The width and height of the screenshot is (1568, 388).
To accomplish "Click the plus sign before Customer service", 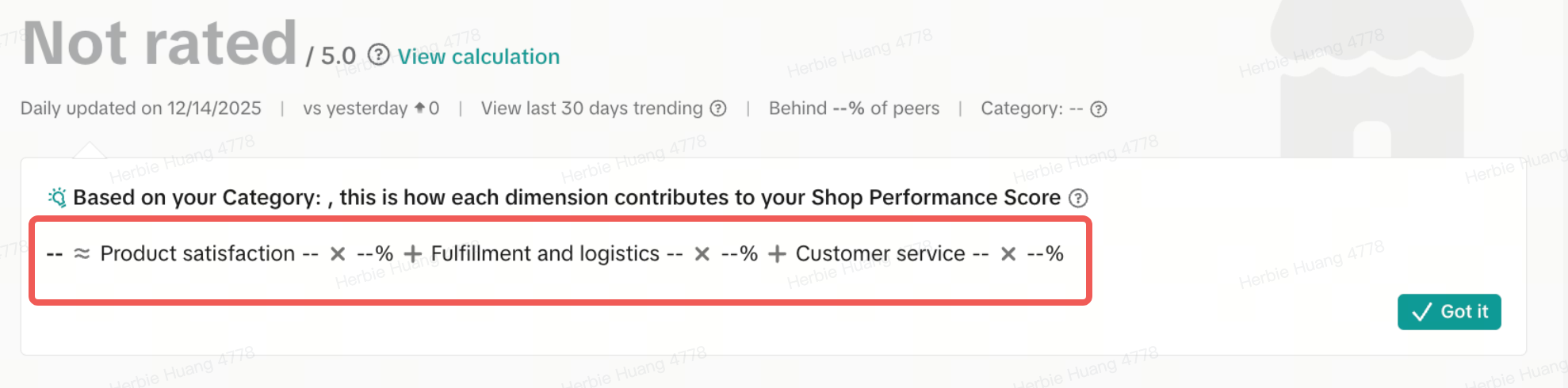I will tap(777, 254).
